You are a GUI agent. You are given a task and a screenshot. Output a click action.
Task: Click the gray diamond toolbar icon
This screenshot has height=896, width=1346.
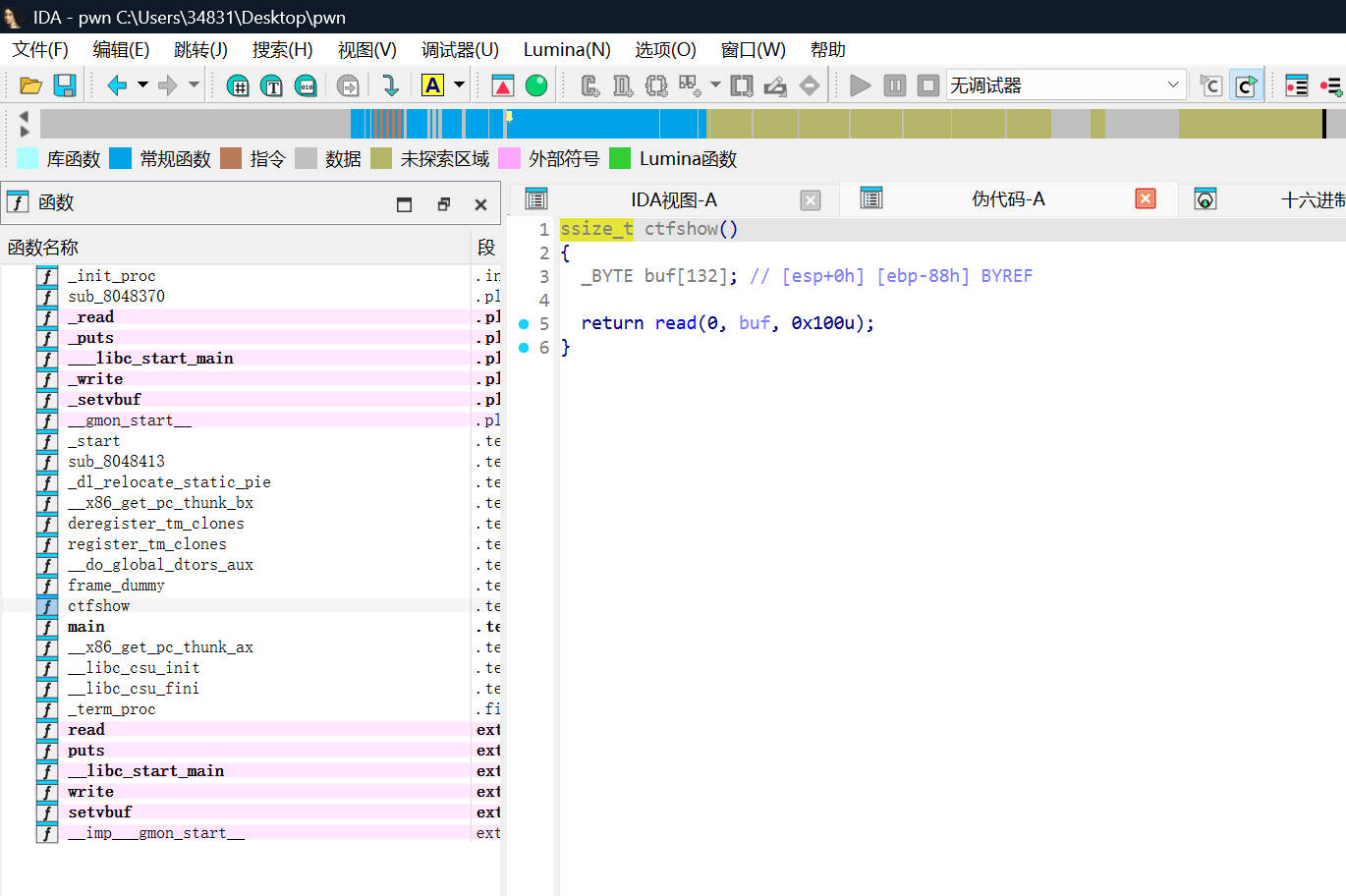(810, 85)
